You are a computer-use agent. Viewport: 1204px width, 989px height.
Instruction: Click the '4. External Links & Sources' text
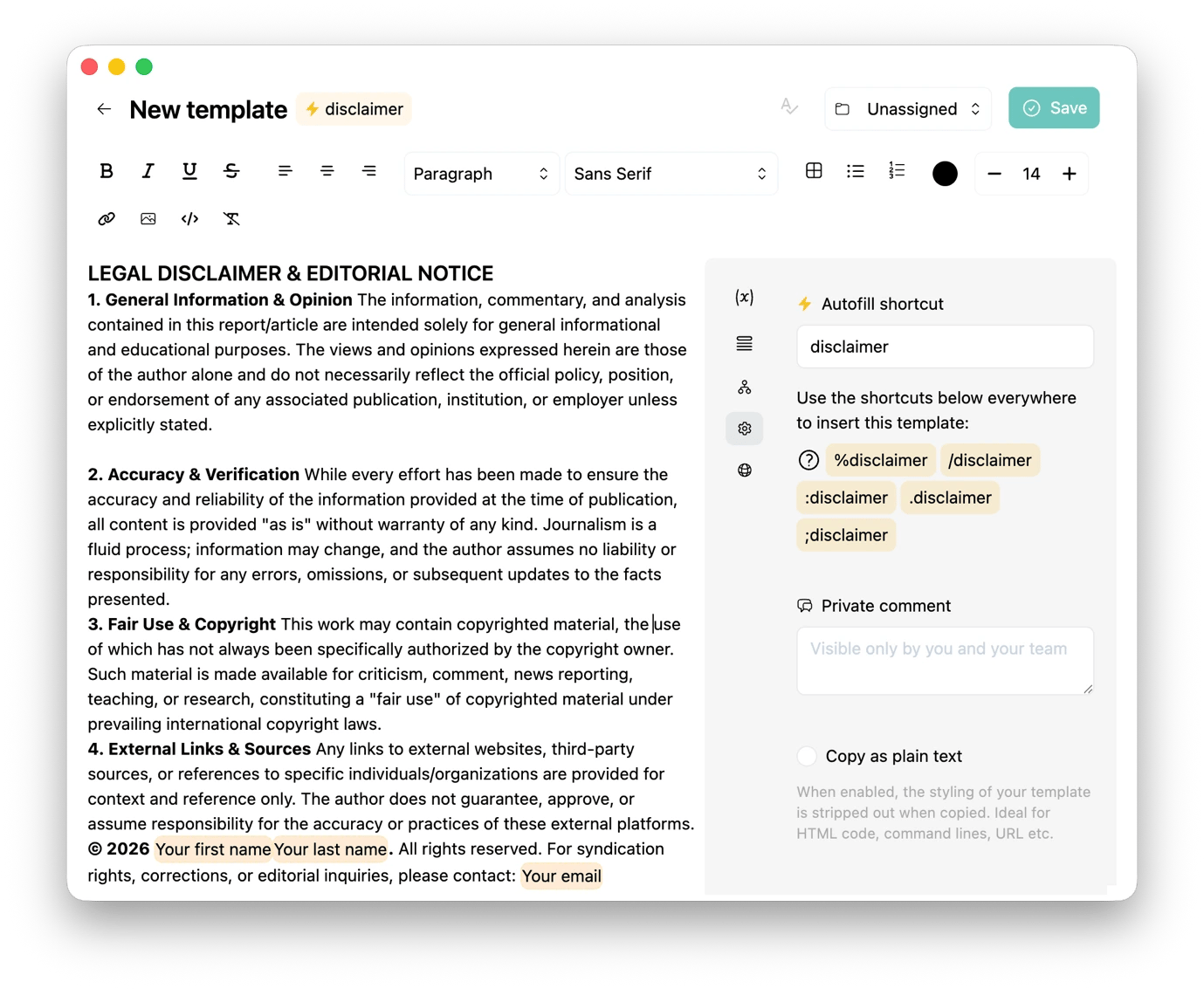point(199,749)
